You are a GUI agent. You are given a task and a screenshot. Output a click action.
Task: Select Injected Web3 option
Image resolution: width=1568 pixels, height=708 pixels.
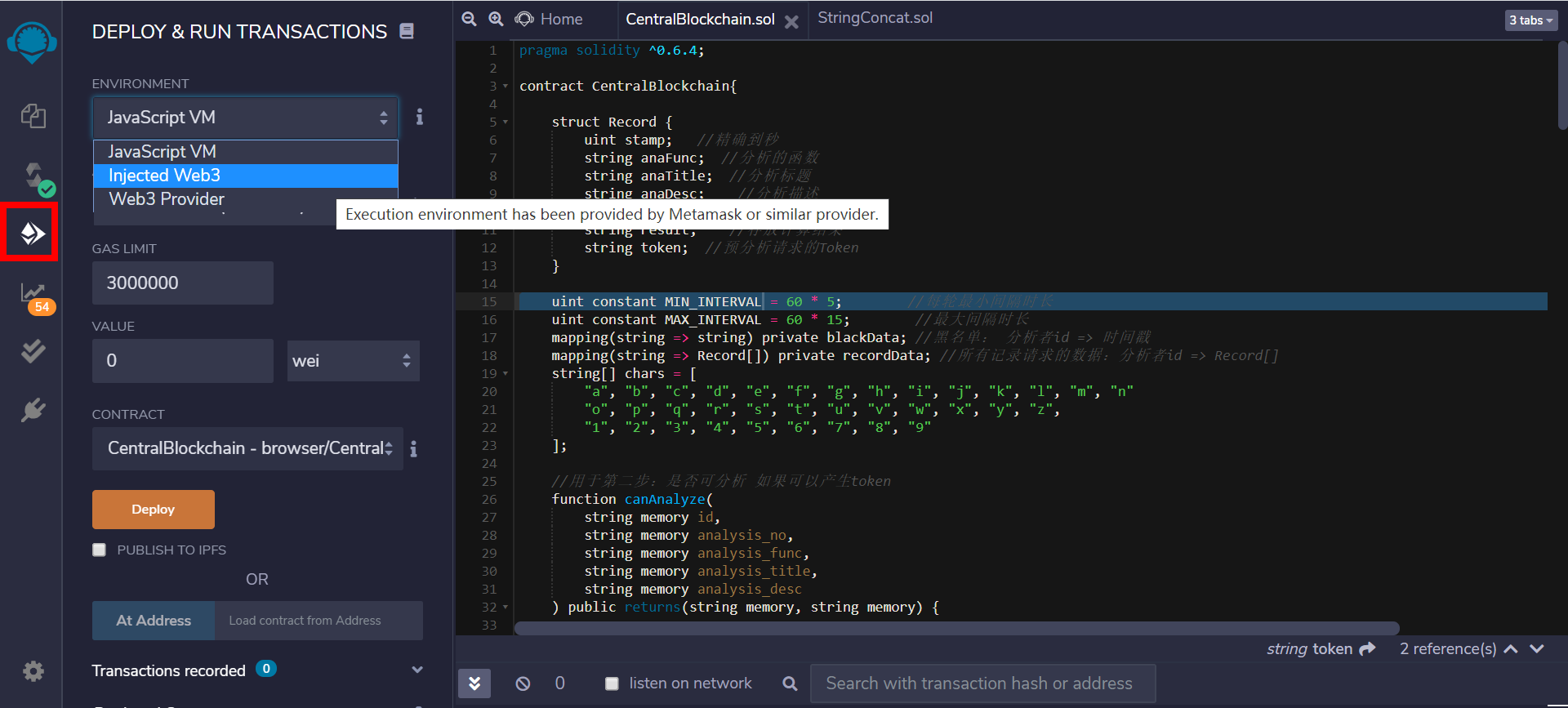(x=245, y=176)
